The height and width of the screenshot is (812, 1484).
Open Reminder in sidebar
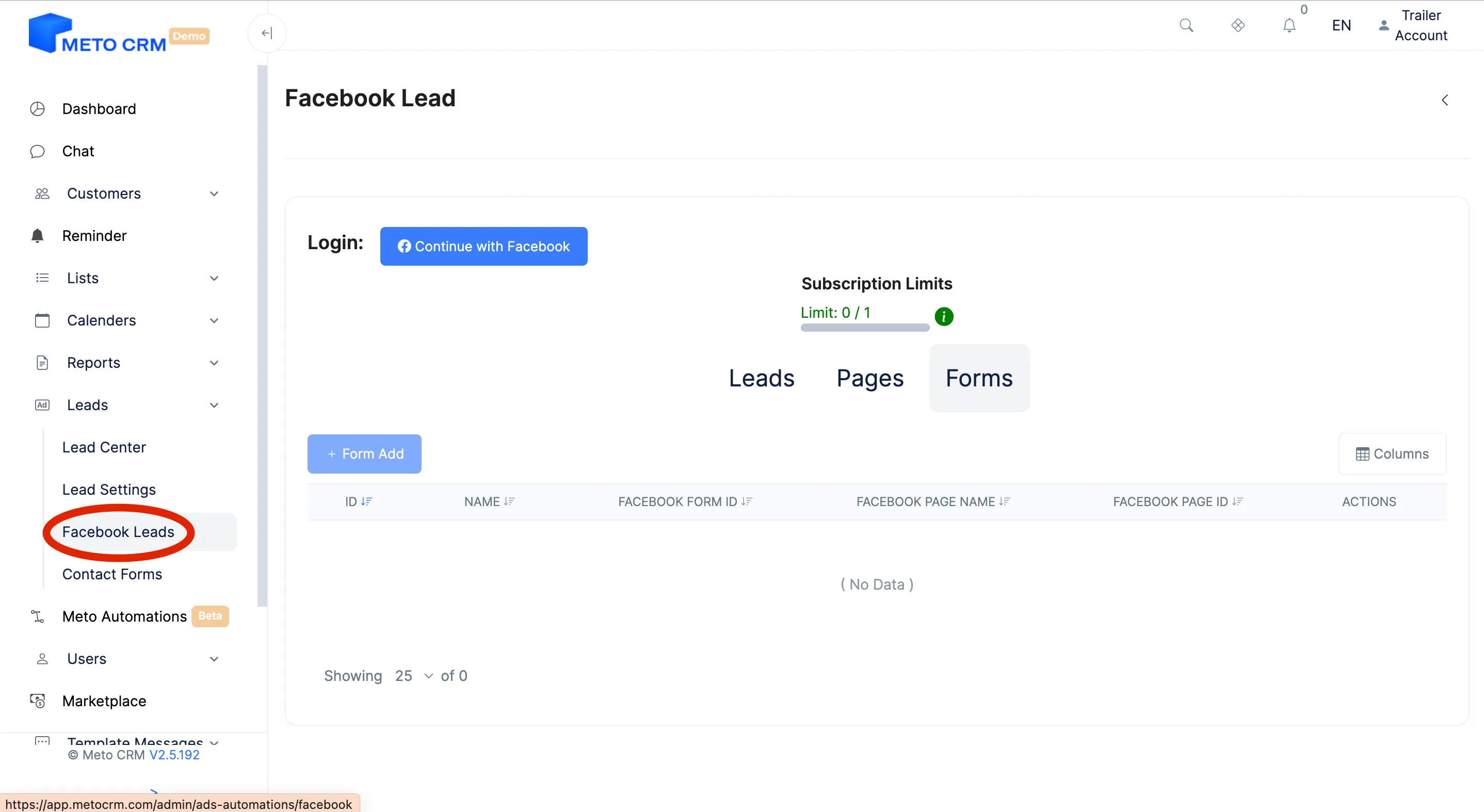point(94,236)
